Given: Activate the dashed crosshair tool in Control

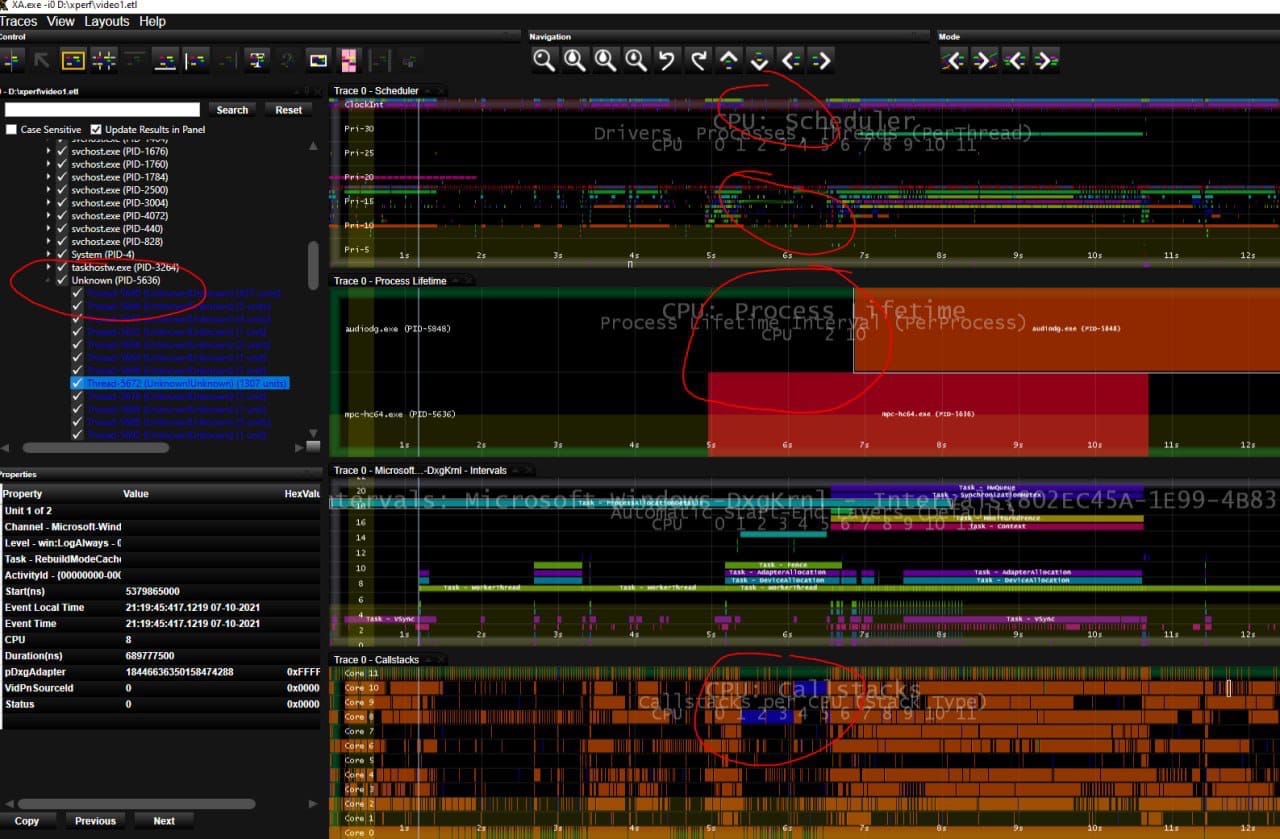Looking at the screenshot, I should point(103,60).
